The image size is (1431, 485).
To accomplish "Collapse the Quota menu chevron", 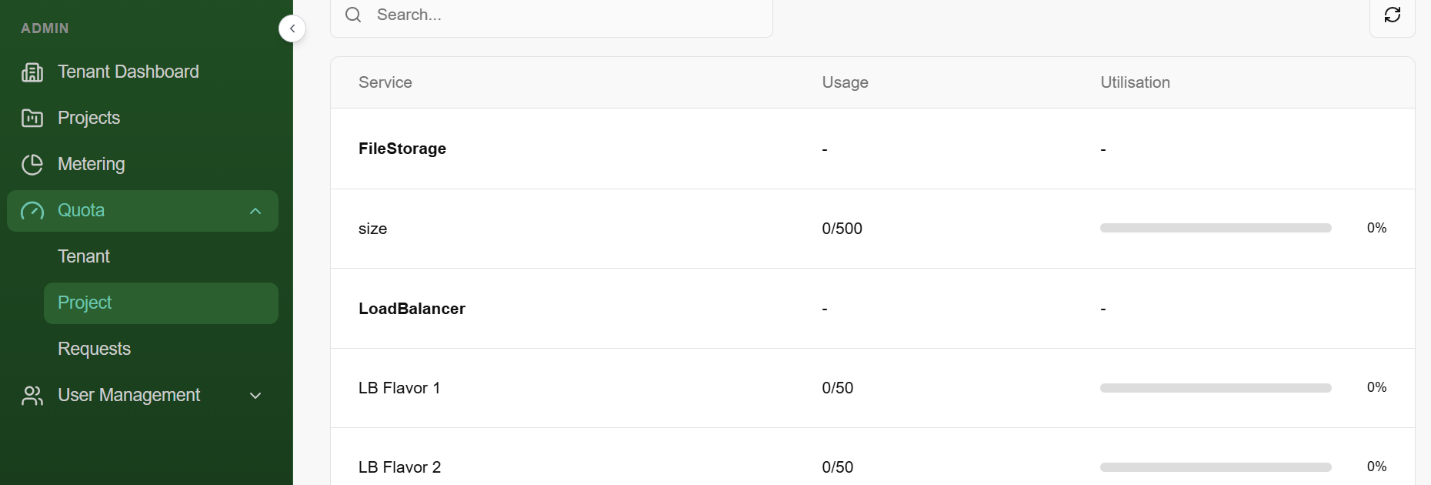I will tap(255, 211).
